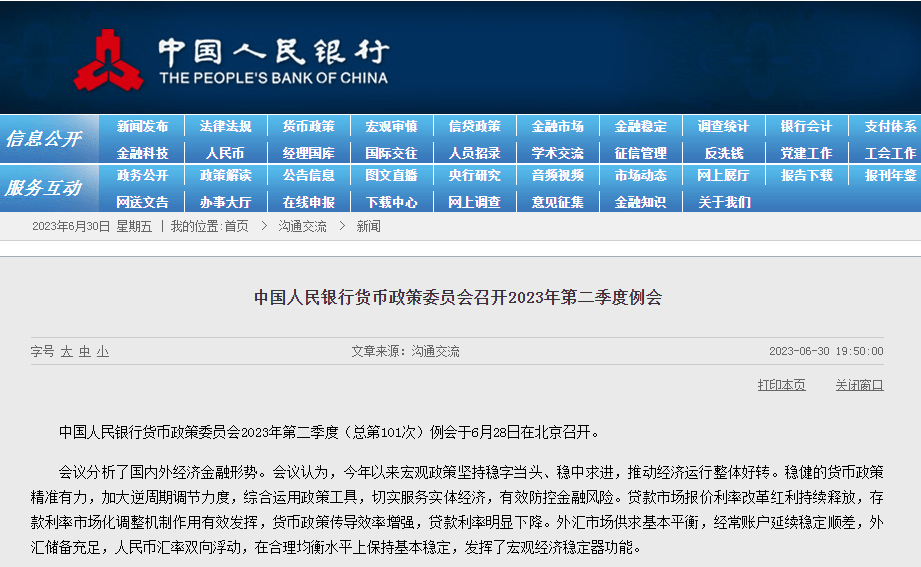This screenshot has width=921, height=567.
Task: Navigate to 关于我们
Action: (724, 202)
